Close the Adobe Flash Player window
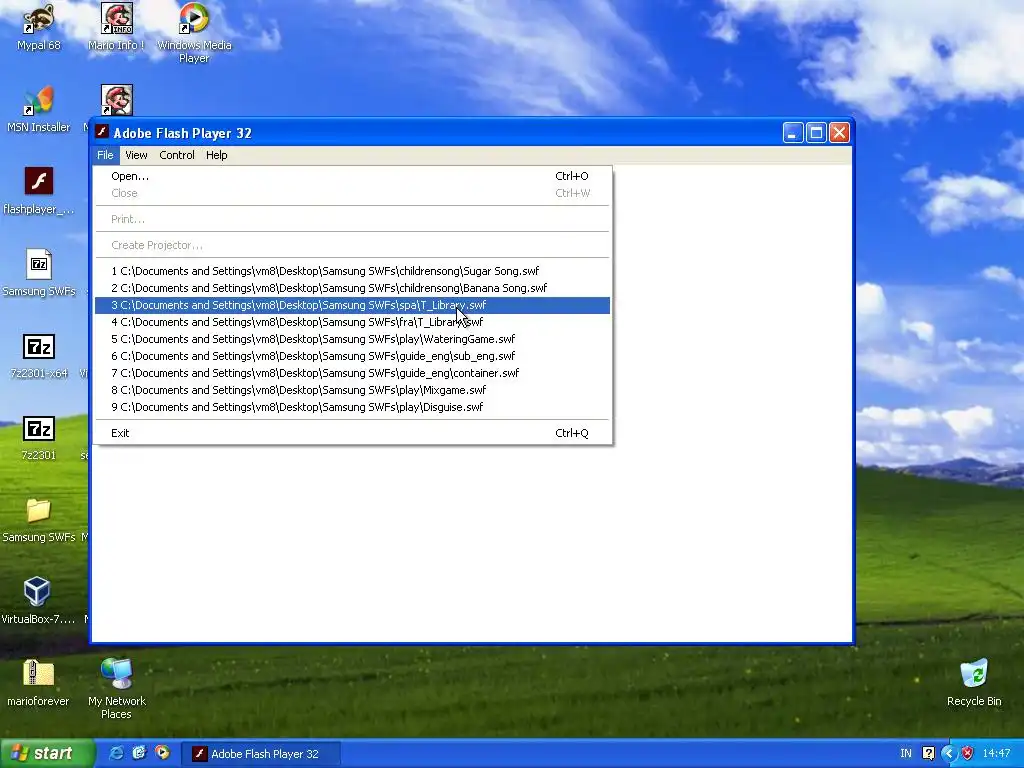This screenshot has height=768, width=1024. (839, 133)
